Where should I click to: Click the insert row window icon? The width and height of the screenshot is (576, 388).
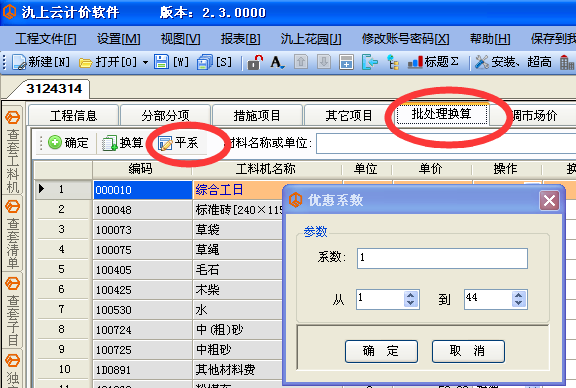click(346, 62)
